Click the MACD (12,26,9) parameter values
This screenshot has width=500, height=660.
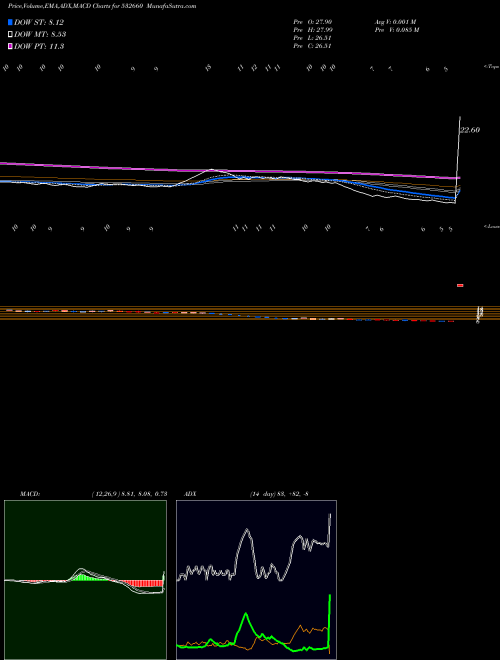click(x=129, y=494)
